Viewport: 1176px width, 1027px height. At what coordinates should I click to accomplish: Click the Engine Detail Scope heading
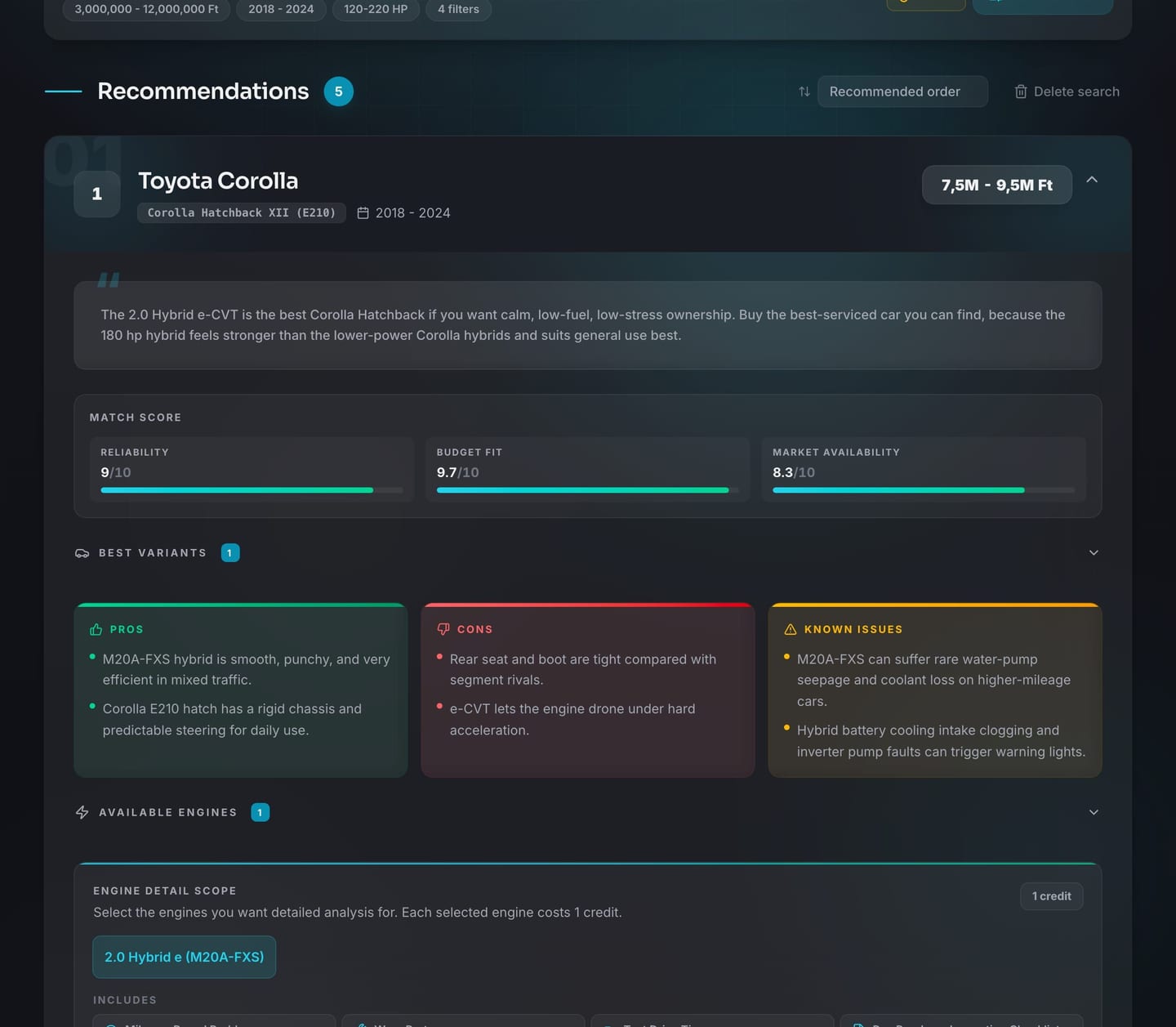165,891
